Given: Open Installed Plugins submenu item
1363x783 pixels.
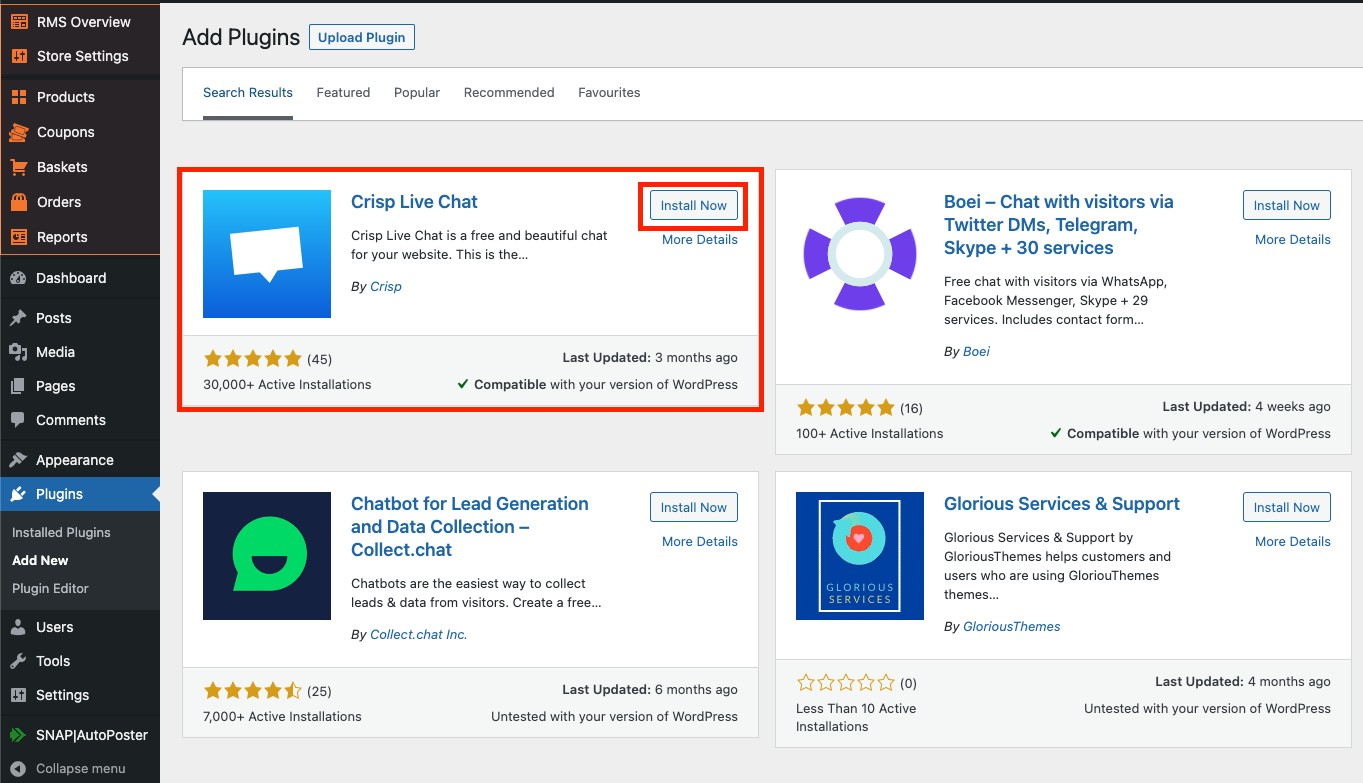Looking at the screenshot, I should point(61,533).
